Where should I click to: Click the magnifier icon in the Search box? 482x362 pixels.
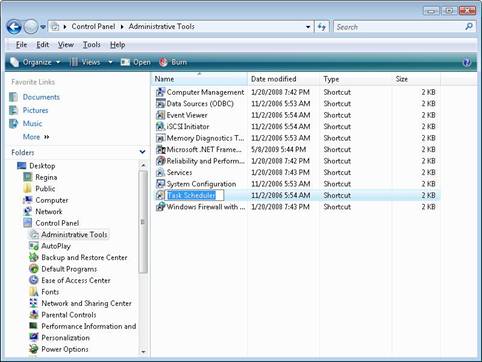point(469,27)
